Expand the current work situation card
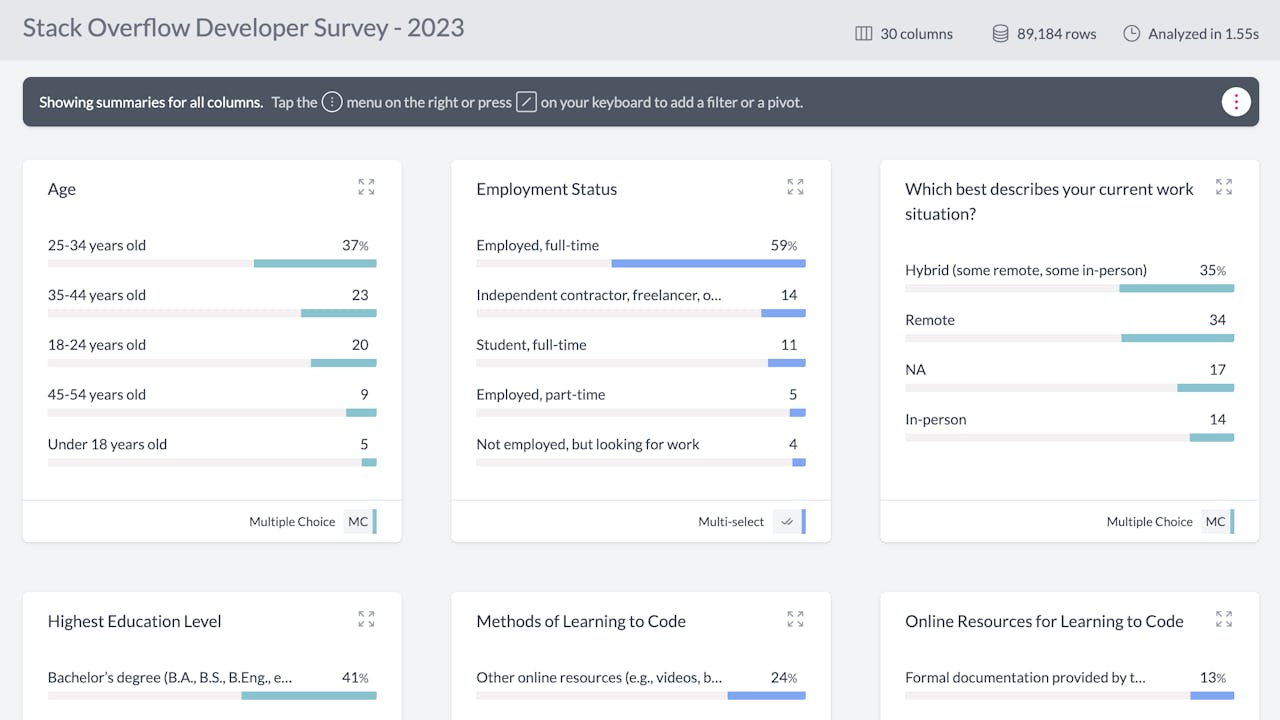The height and width of the screenshot is (720, 1280). (x=1223, y=187)
